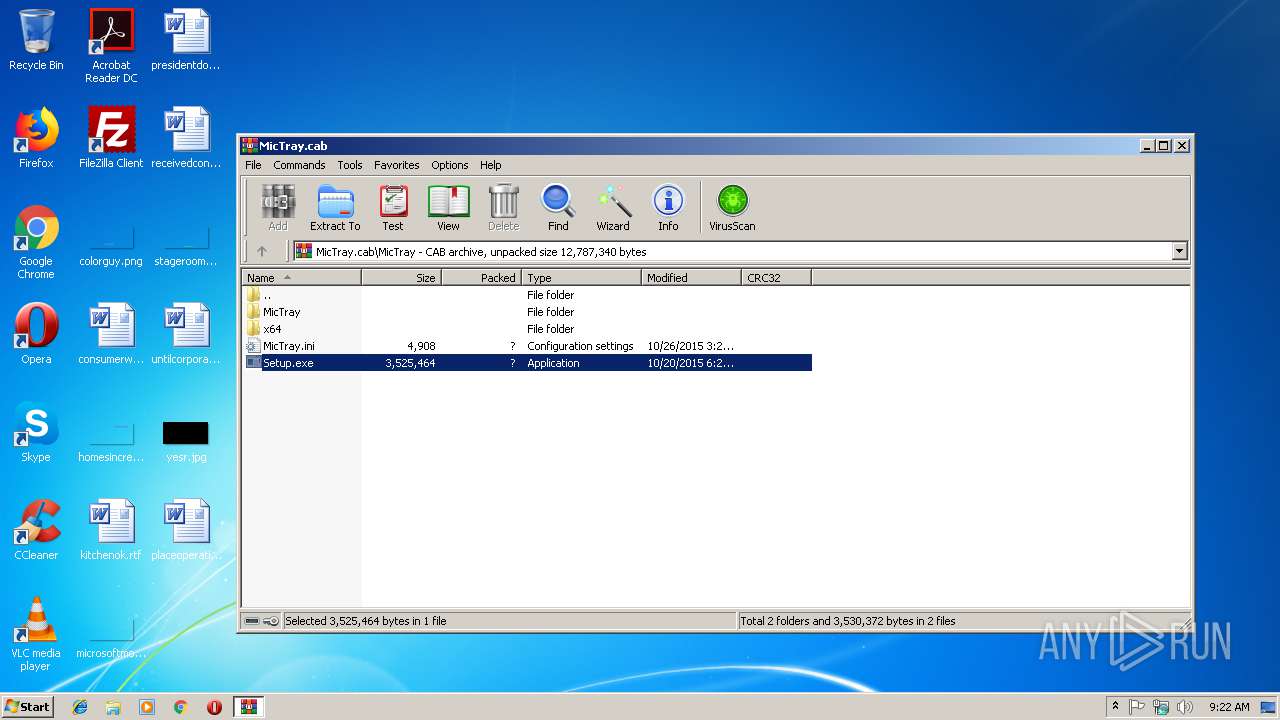Select the parent folder '..' row

[527, 295]
